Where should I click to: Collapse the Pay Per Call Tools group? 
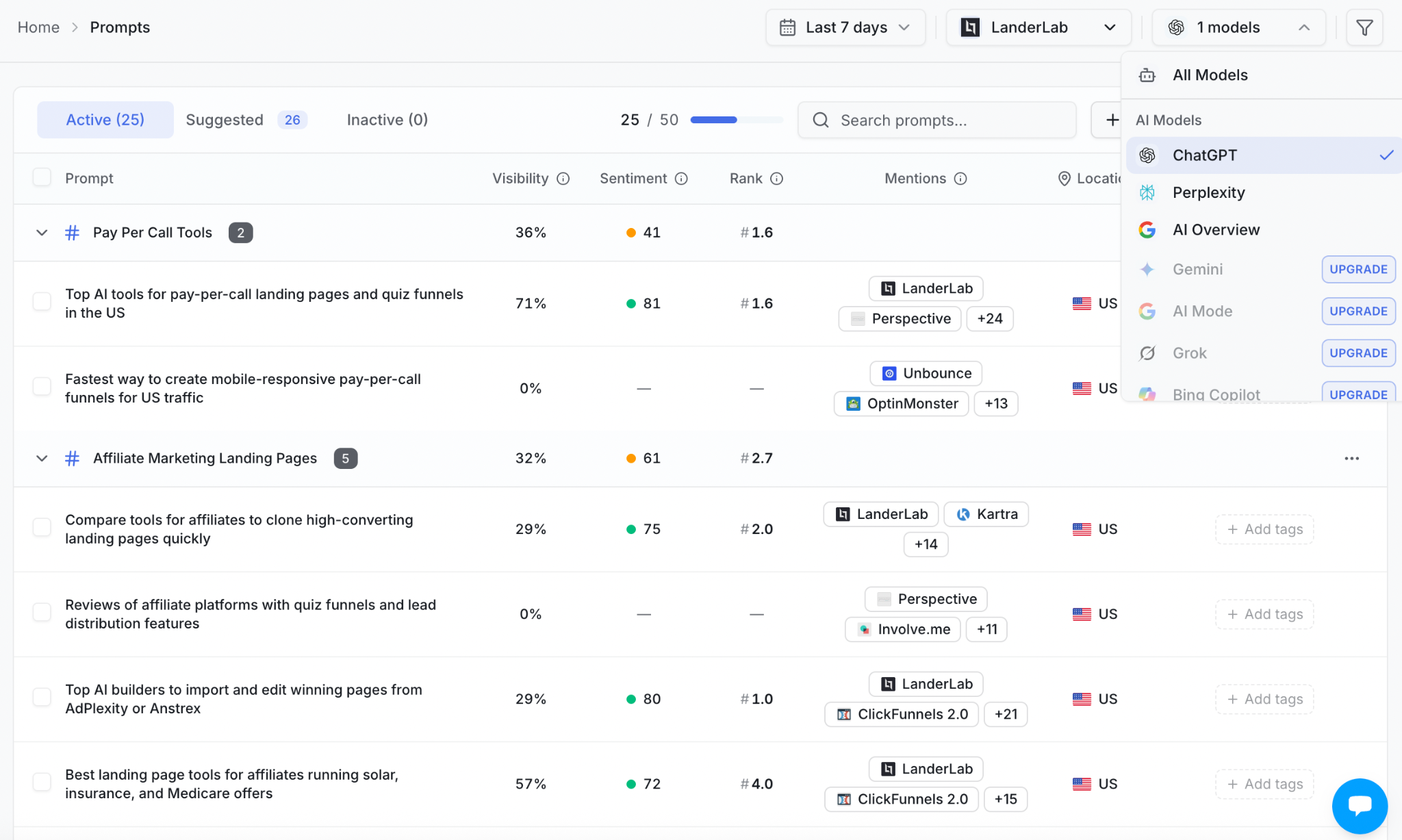[x=42, y=233]
